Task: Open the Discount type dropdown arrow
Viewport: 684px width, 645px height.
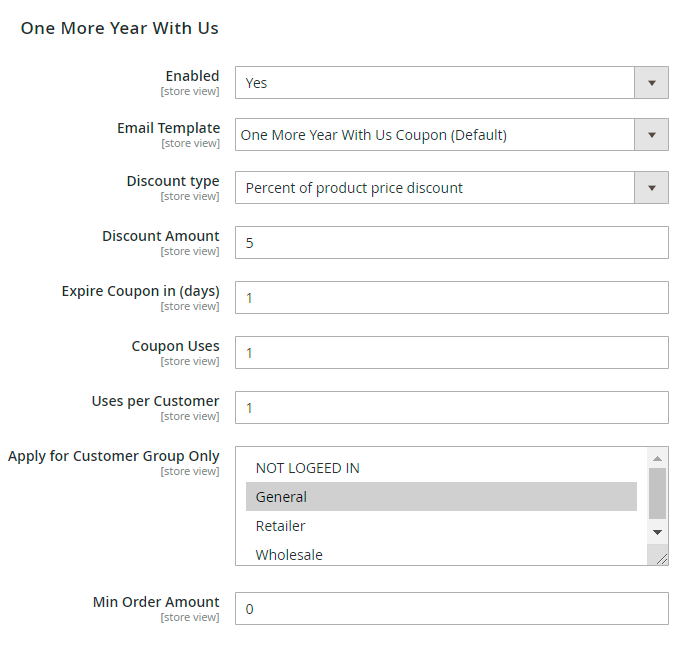Action: click(651, 188)
